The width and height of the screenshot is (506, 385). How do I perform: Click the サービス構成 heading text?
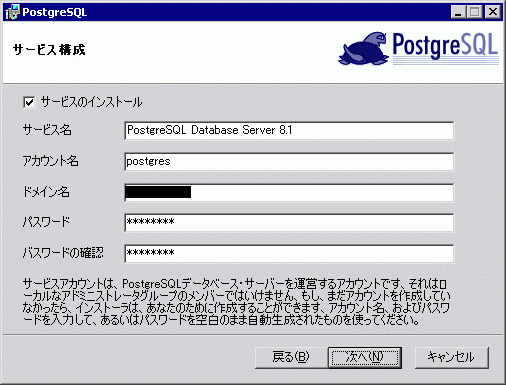49,50
